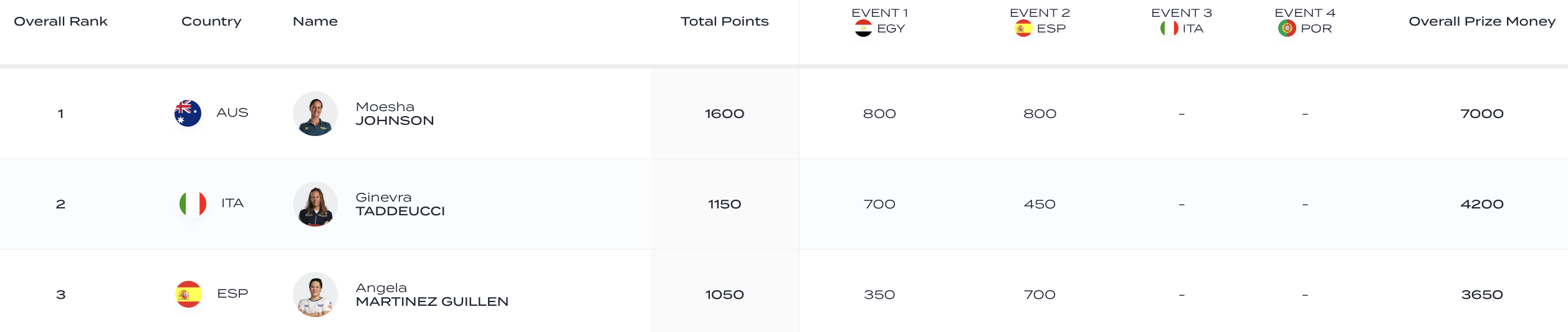Click the Portugal flag under Event 4
This screenshot has height=332, width=1568.
1287,29
